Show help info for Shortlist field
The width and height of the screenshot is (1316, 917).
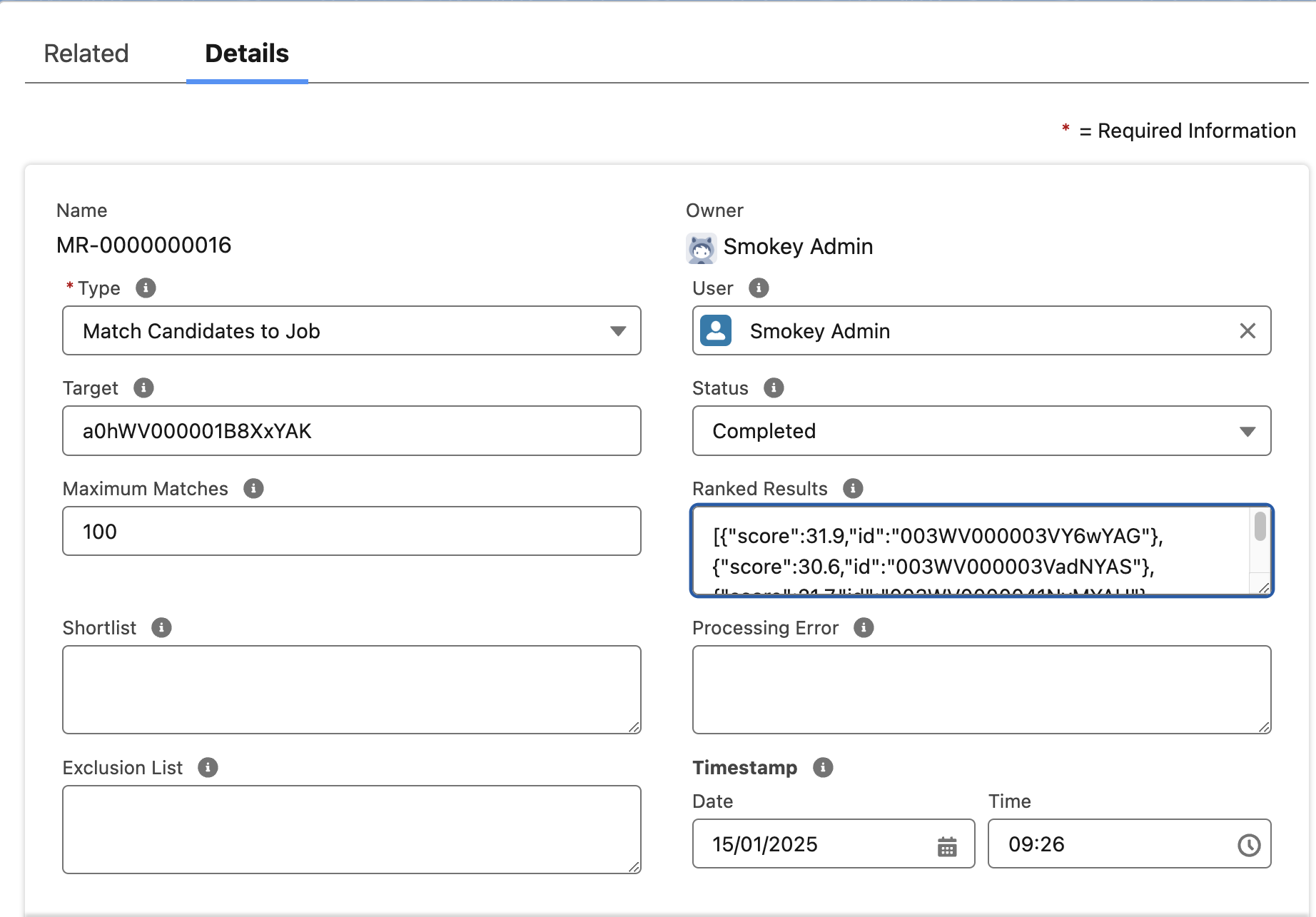pyautogui.click(x=161, y=628)
